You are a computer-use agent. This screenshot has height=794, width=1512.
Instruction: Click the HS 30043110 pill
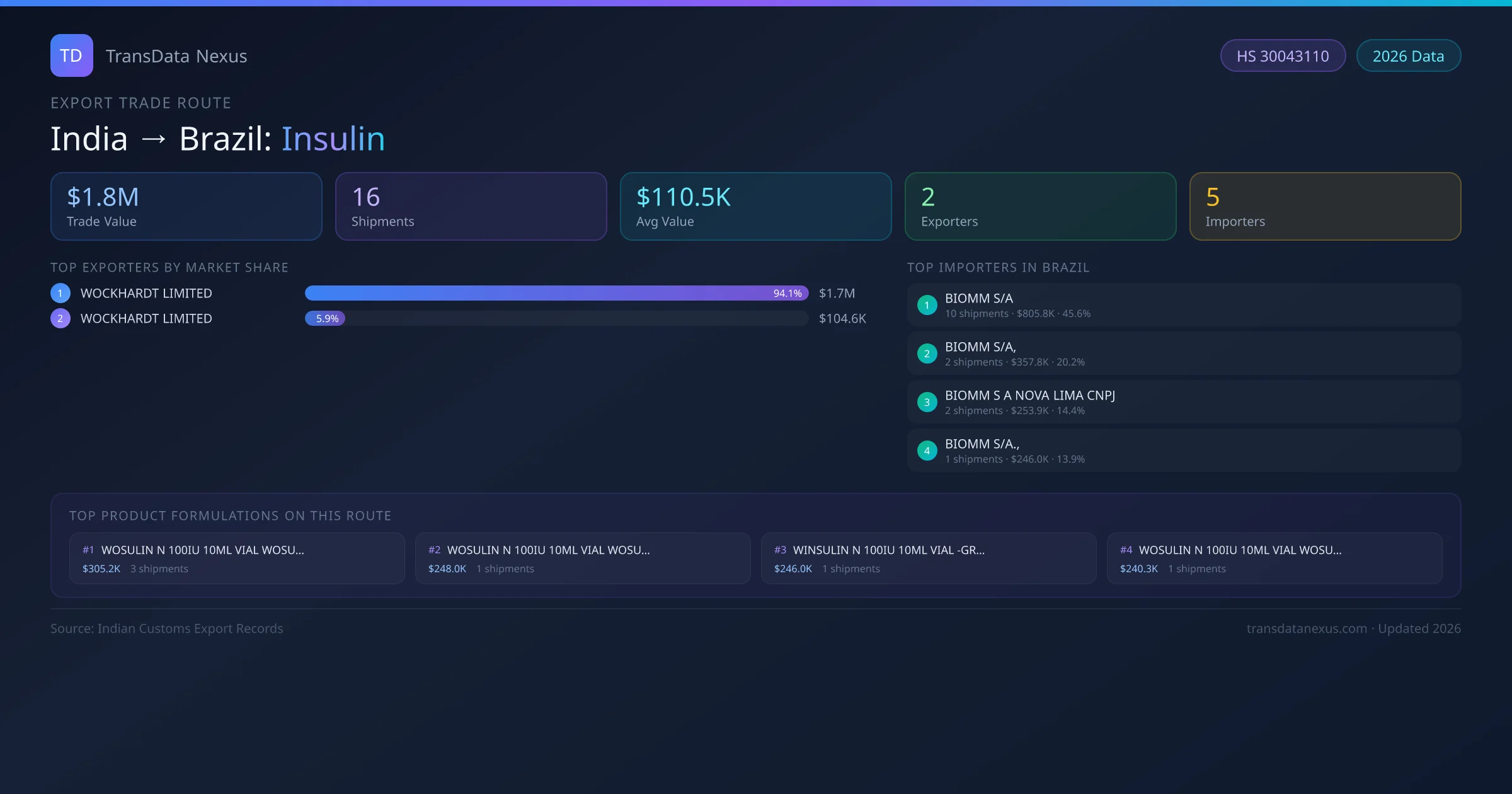(1283, 56)
